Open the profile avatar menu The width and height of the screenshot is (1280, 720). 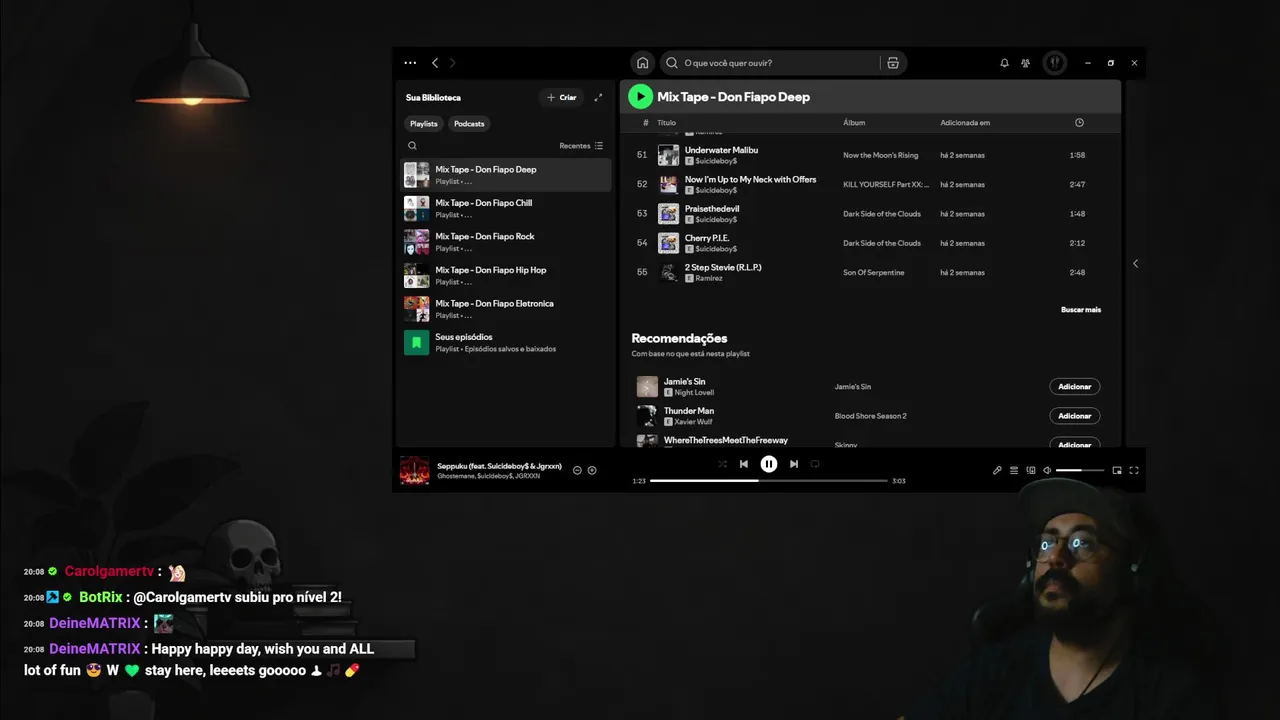click(x=1055, y=63)
